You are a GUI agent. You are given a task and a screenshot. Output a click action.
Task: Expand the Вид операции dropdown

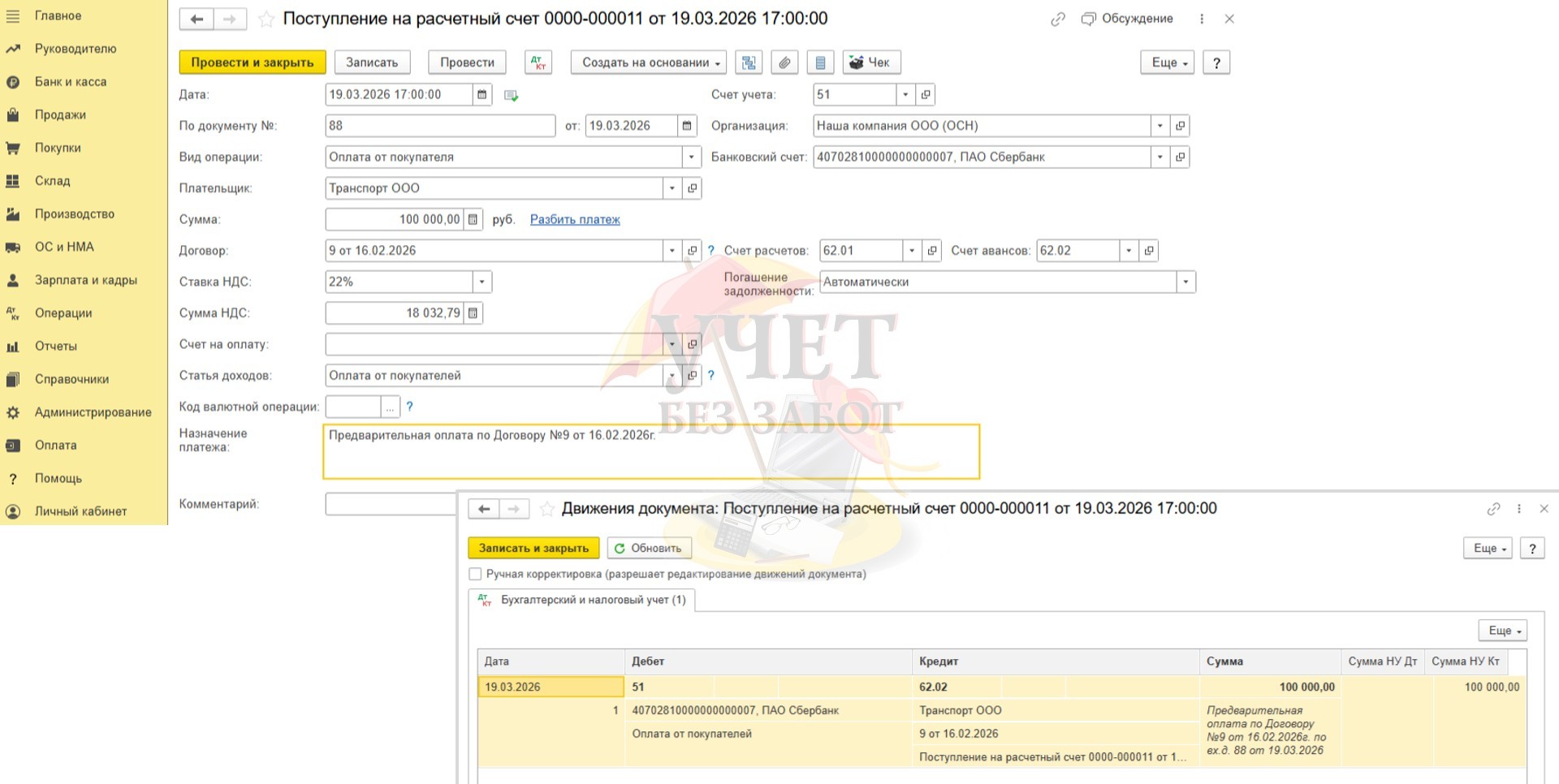(691, 157)
